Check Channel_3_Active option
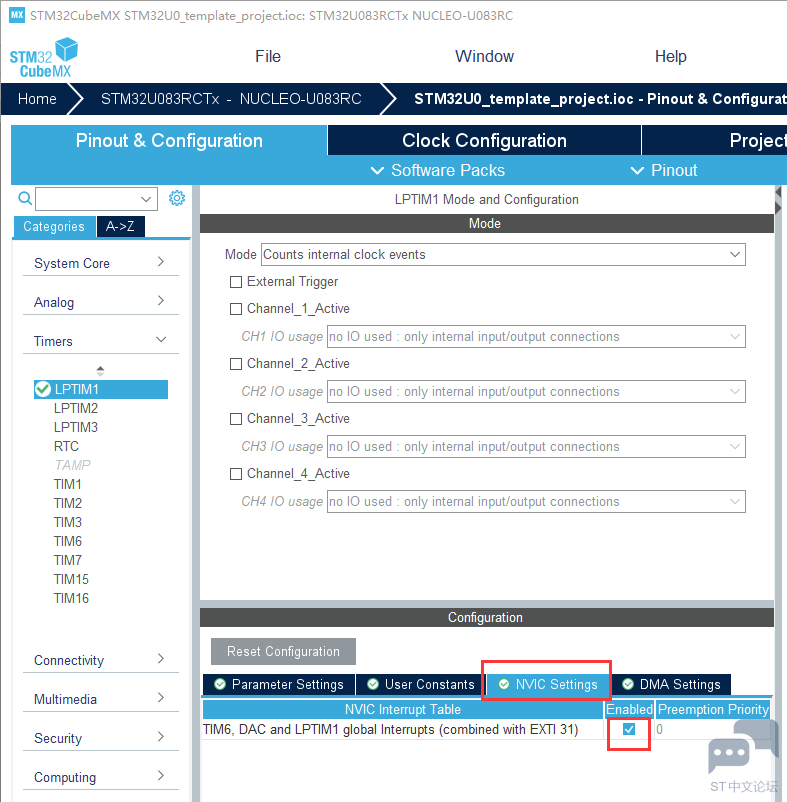The image size is (787, 802). (236, 419)
